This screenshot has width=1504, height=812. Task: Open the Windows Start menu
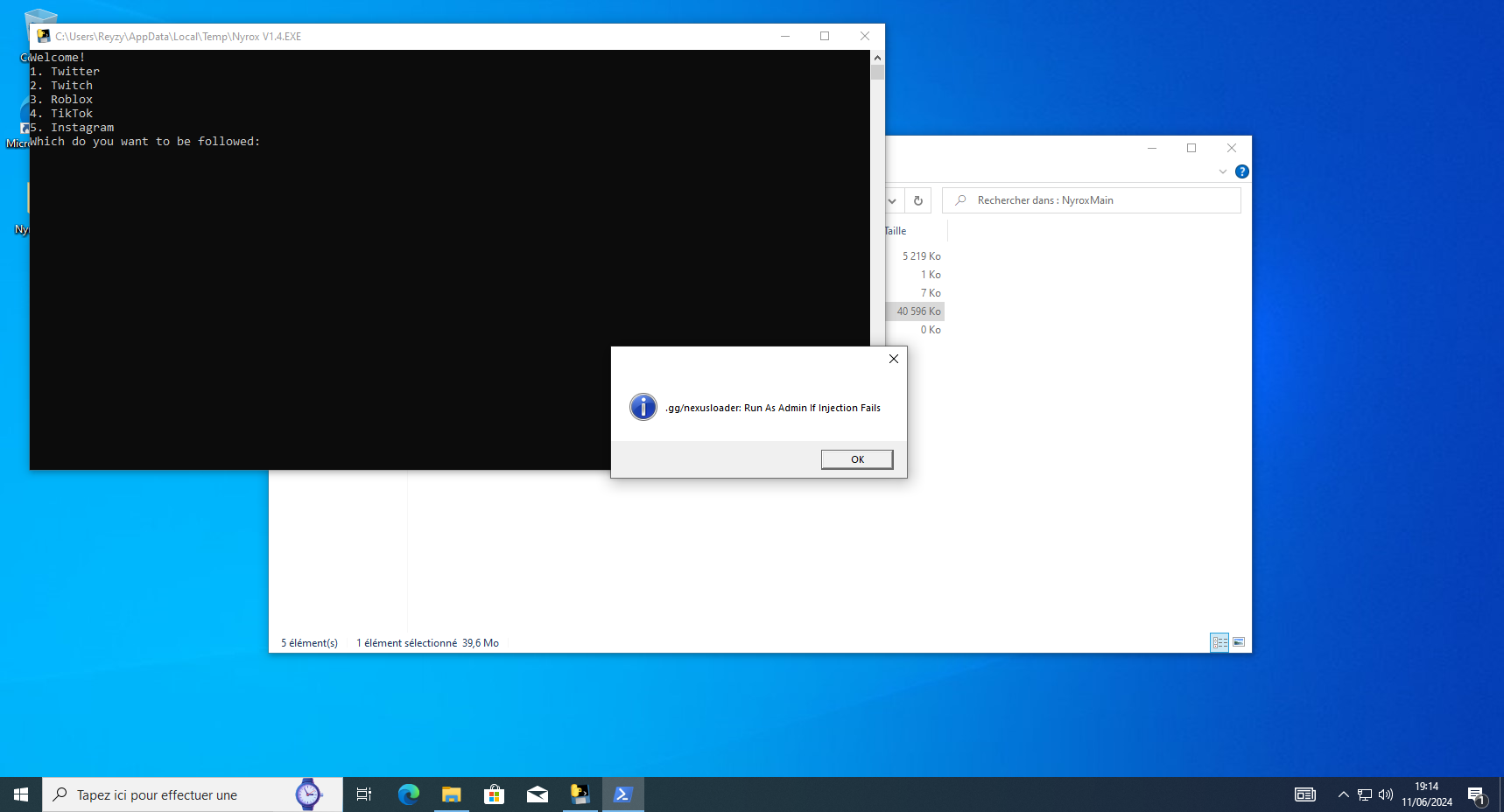[x=21, y=794]
